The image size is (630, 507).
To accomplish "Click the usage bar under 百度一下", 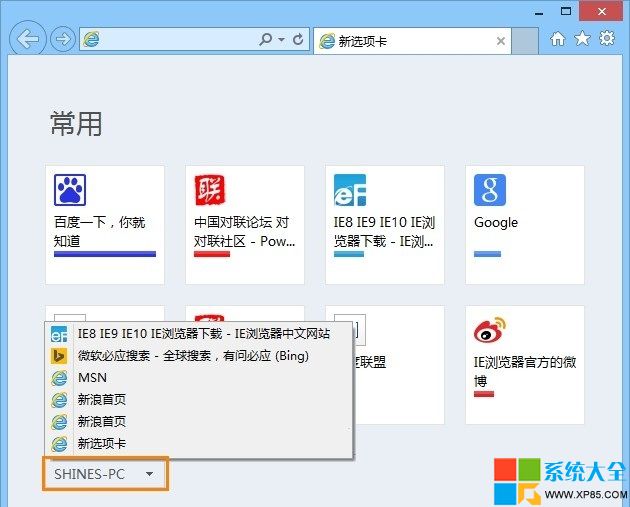I will tap(105, 254).
